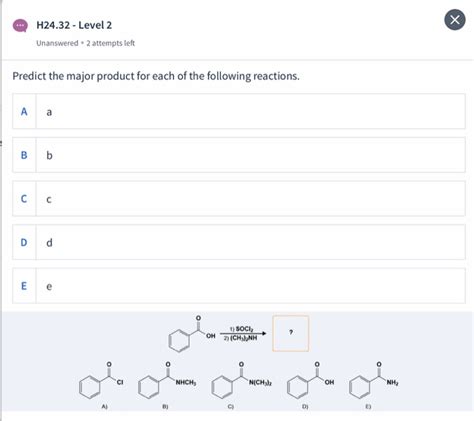Image resolution: width=474 pixels, height=421 pixels.
Task: Click the NH2 benzamide structure labeled E)
Action: pyautogui.click(x=374, y=380)
